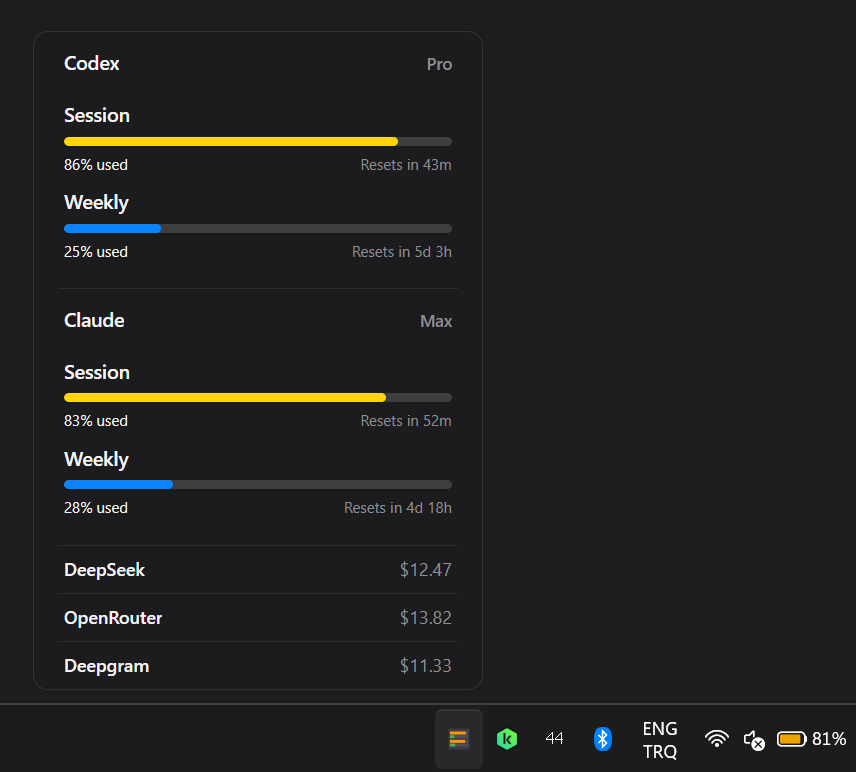Screen dimensions: 856x772
Task: Click the 83% used text
Action: pyautogui.click(x=96, y=421)
